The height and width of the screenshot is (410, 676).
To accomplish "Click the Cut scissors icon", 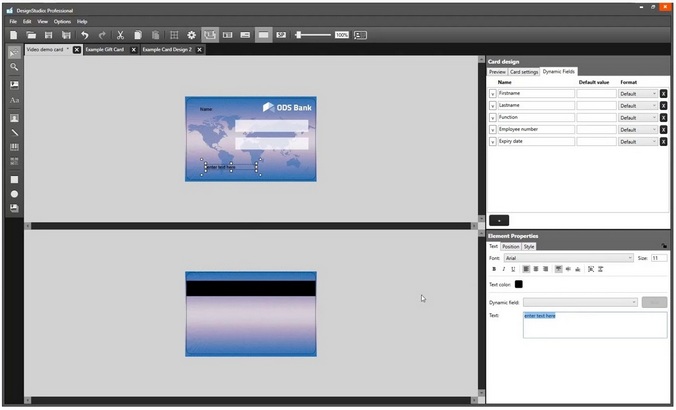I will click(120, 35).
